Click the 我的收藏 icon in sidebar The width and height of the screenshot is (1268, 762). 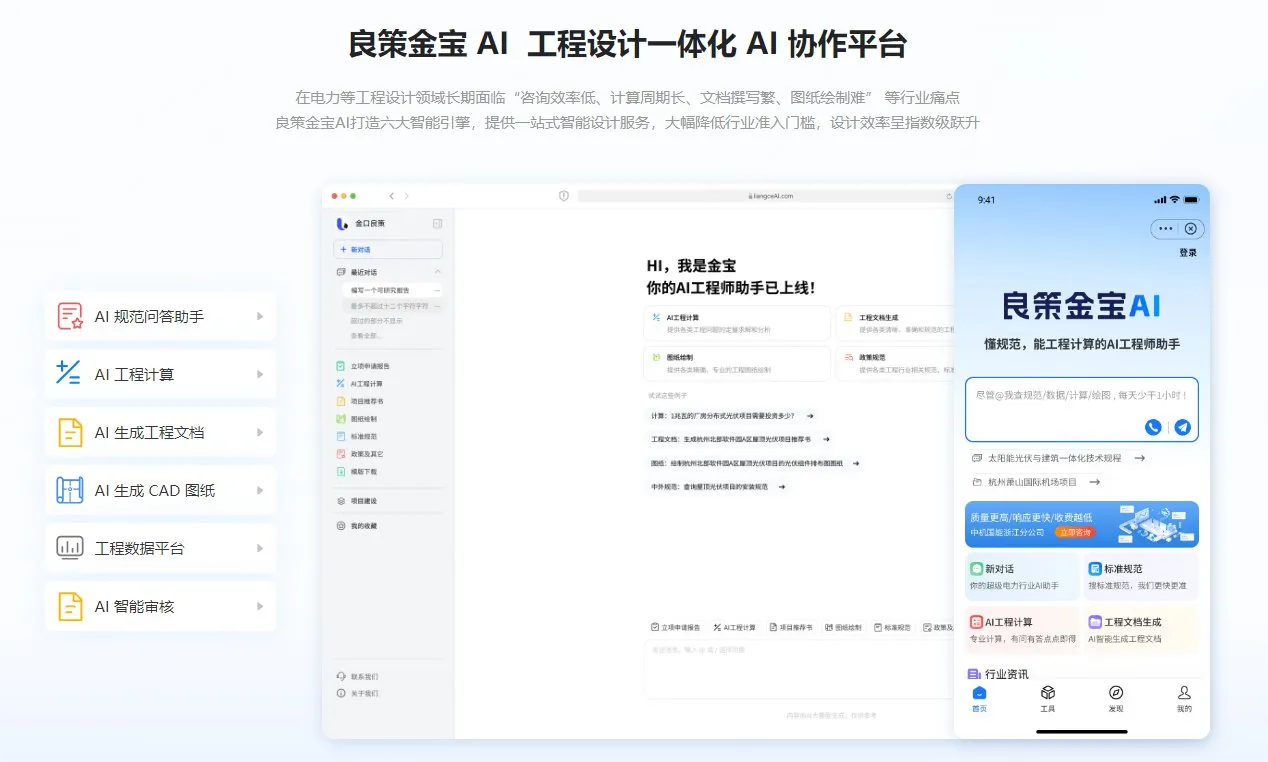coord(341,526)
